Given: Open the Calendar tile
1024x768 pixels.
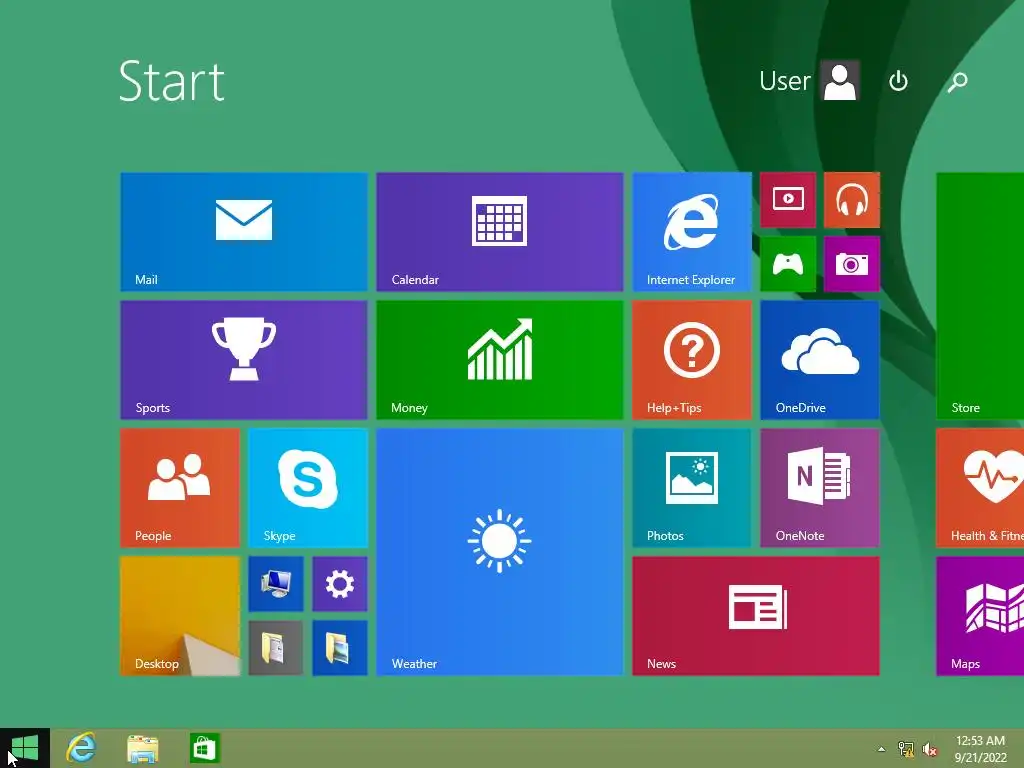Looking at the screenshot, I should [x=500, y=232].
